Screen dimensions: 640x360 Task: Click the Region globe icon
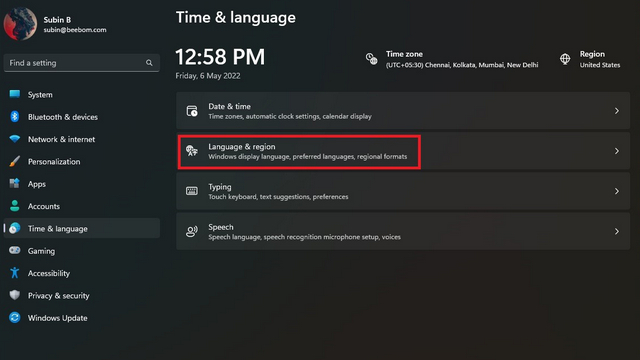[565, 59]
